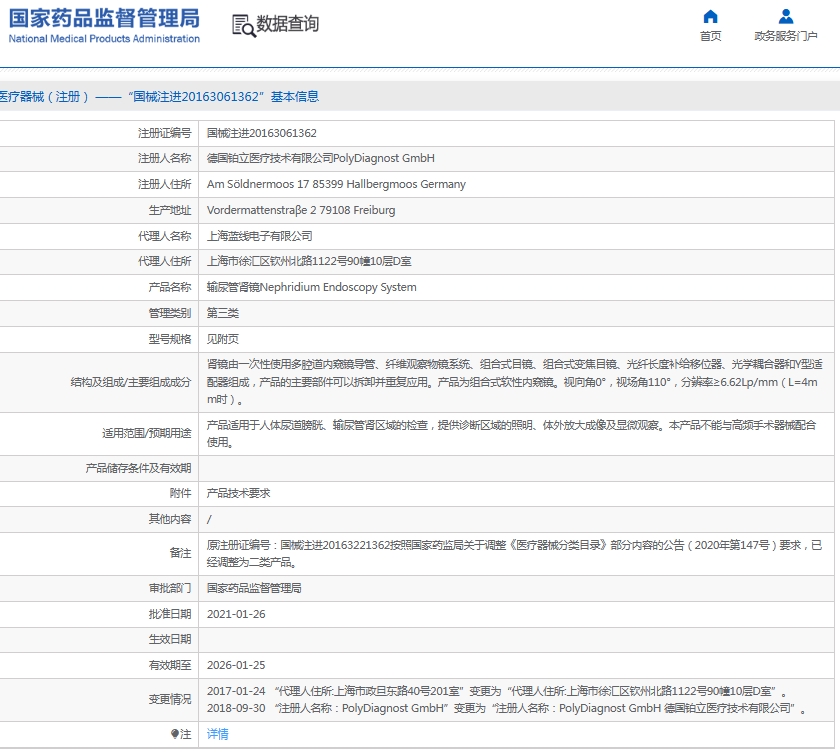Click the slash value in 其他内容 row

(x=209, y=519)
